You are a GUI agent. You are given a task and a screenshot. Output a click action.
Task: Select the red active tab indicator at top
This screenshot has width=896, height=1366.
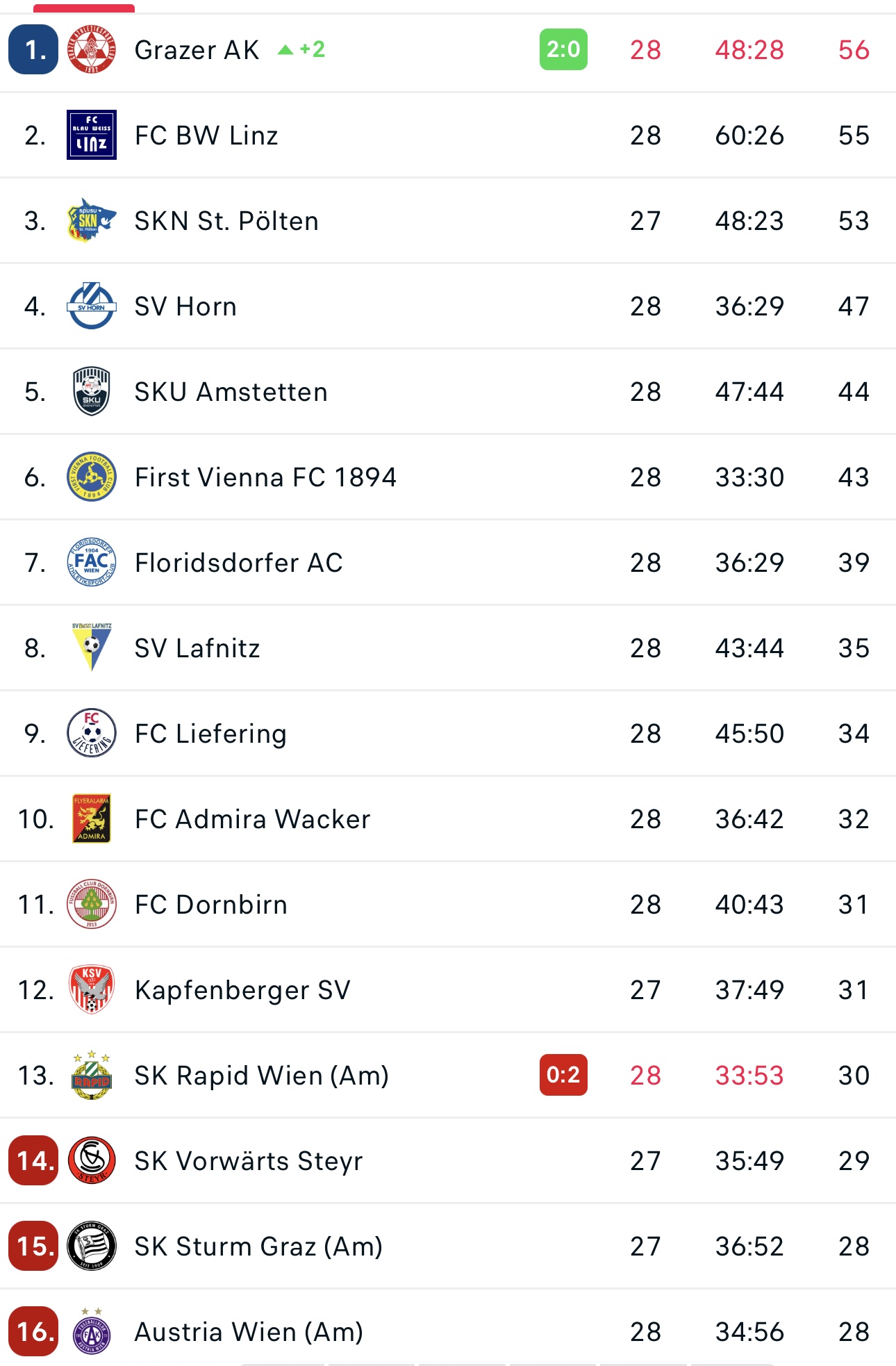(x=84, y=8)
